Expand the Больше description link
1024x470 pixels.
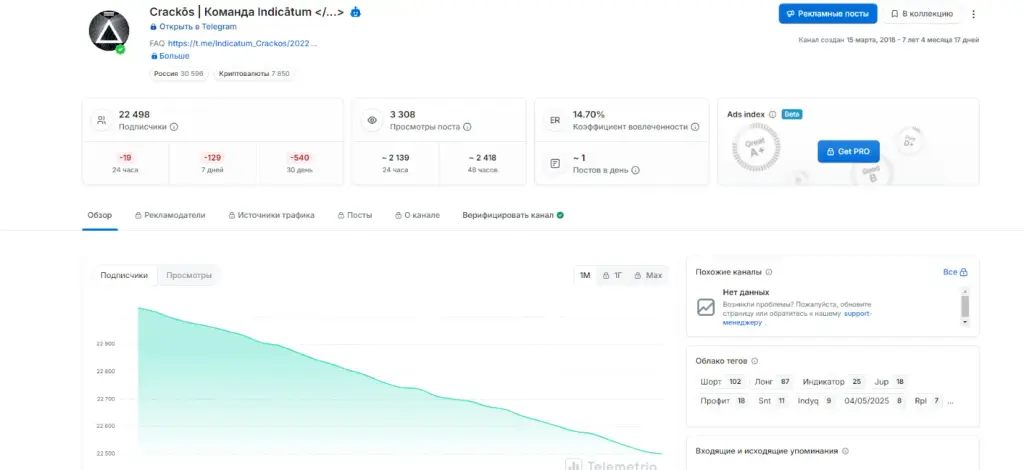[x=170, y=56]
